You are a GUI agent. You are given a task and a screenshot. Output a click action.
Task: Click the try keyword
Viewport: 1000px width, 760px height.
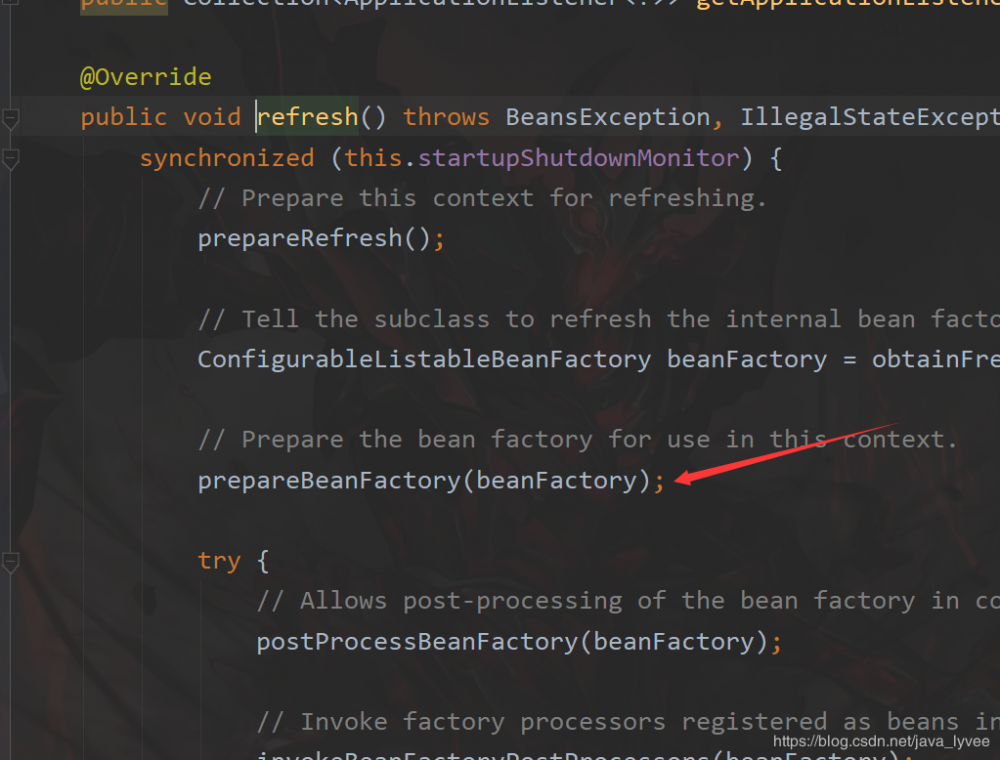tap(219, 562)
